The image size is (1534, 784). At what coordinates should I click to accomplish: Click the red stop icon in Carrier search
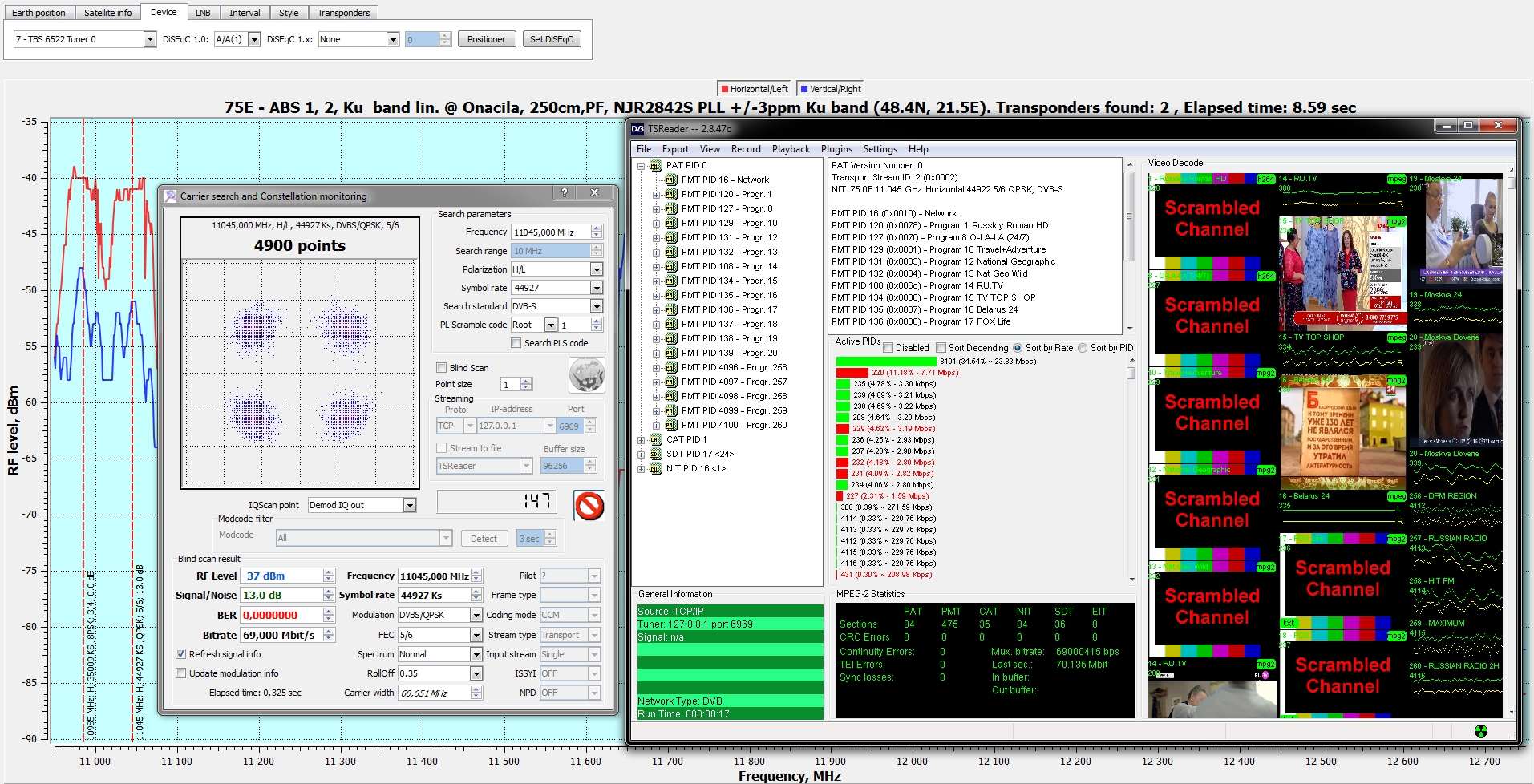click(589, 506)
